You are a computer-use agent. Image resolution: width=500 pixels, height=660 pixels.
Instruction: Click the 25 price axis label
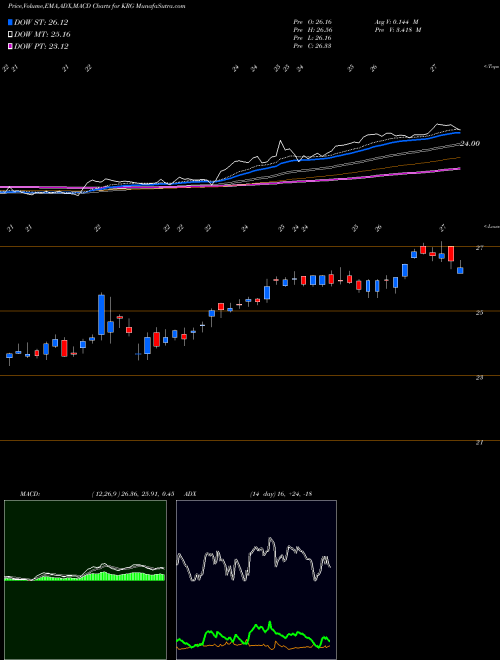point(479,313)
